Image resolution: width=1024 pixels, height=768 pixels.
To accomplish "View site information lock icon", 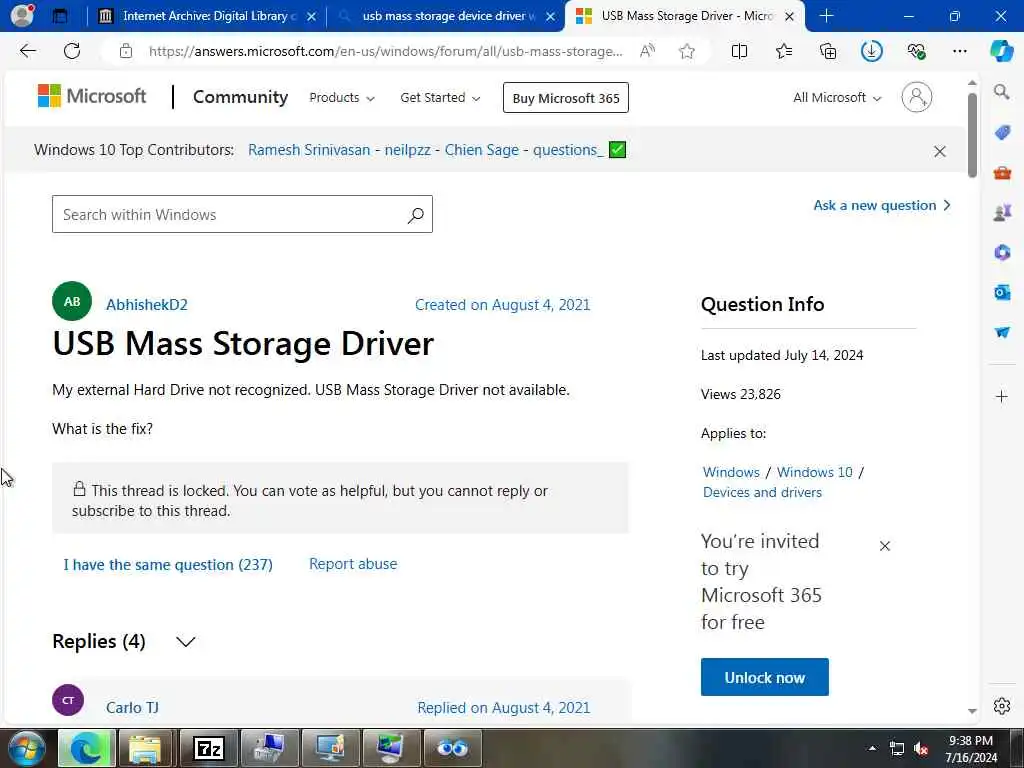I will point(126,51).
